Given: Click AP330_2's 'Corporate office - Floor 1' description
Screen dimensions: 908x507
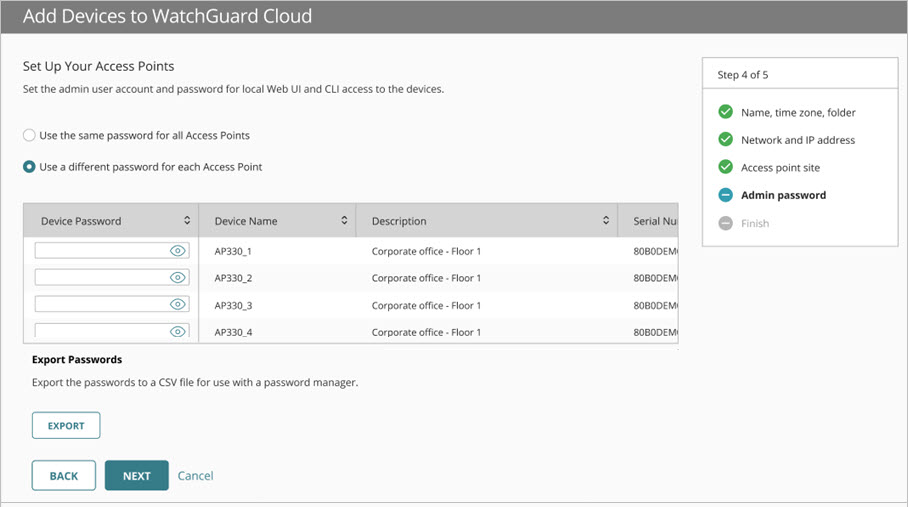Looking at the screenshot, I should click(x=426, y=278).
